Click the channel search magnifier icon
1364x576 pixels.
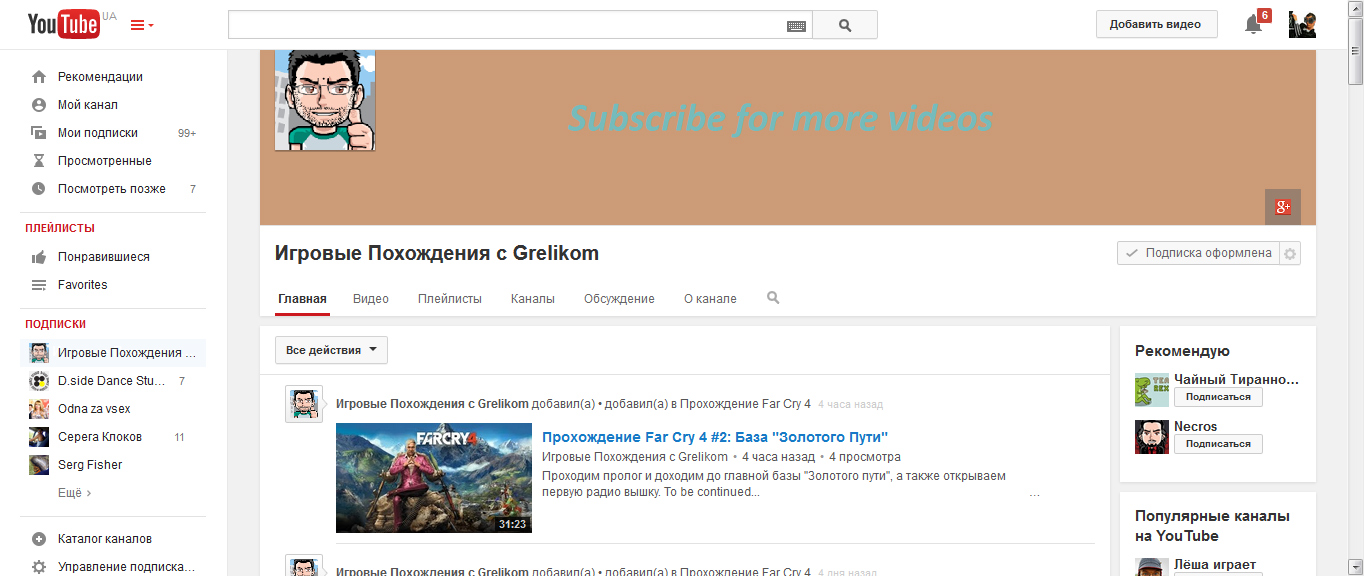[773, 298]
